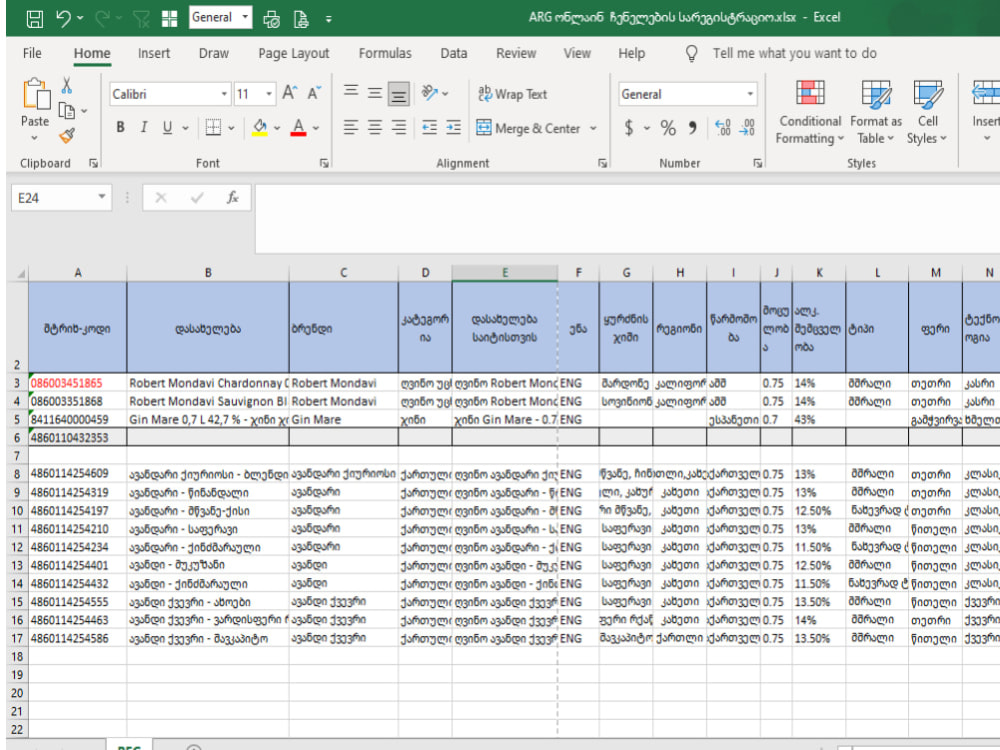Viewport: 1000px width, 750px height.
Task: Select the Format Painter brush icon
Action: coord(67,135)
